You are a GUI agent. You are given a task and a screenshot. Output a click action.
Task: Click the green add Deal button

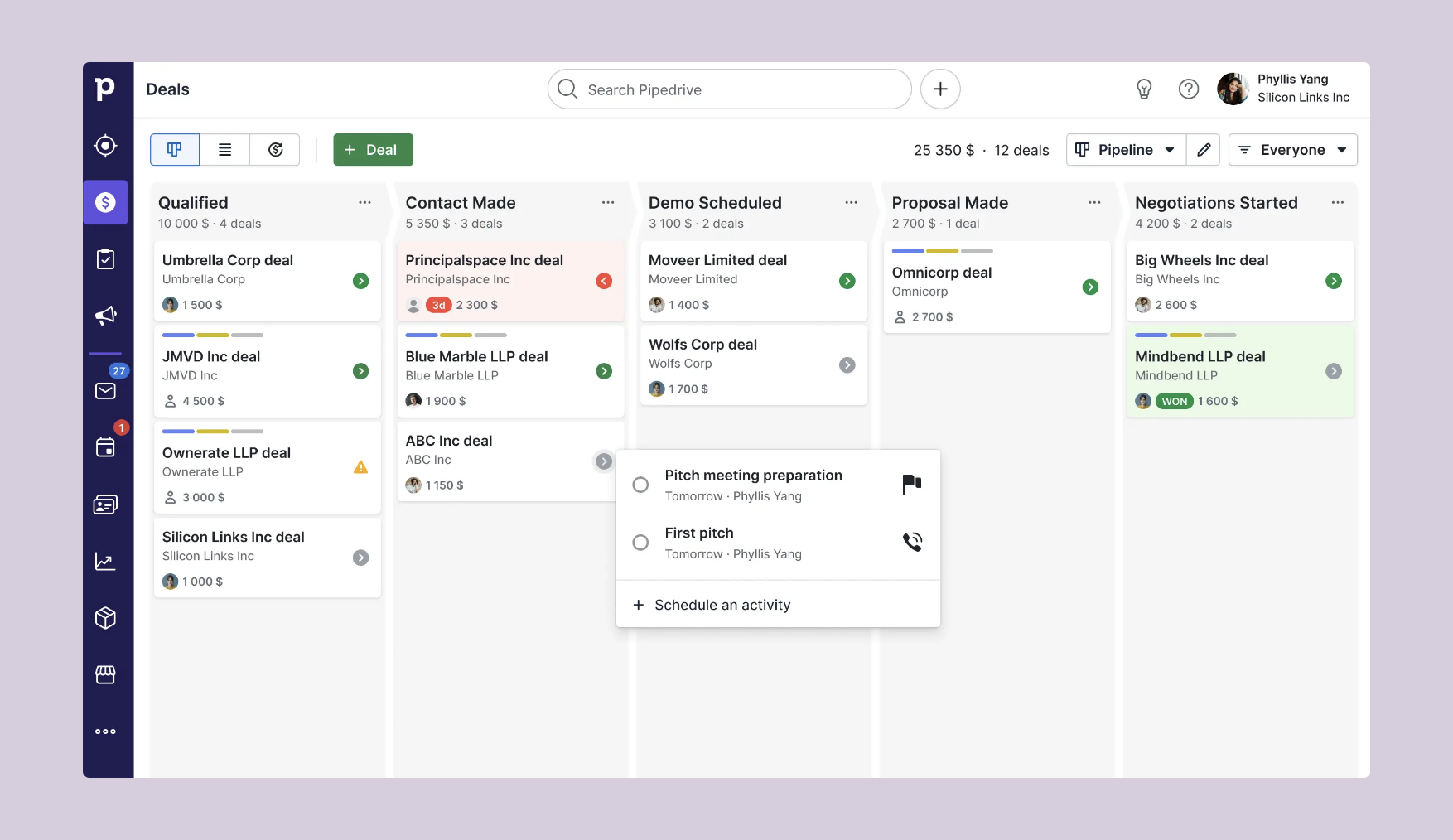(x=373, y=150)
